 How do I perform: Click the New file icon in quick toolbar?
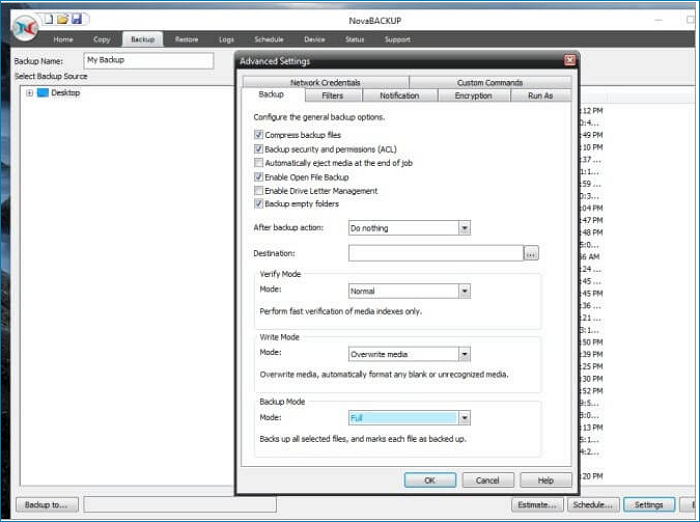[47, 19]
